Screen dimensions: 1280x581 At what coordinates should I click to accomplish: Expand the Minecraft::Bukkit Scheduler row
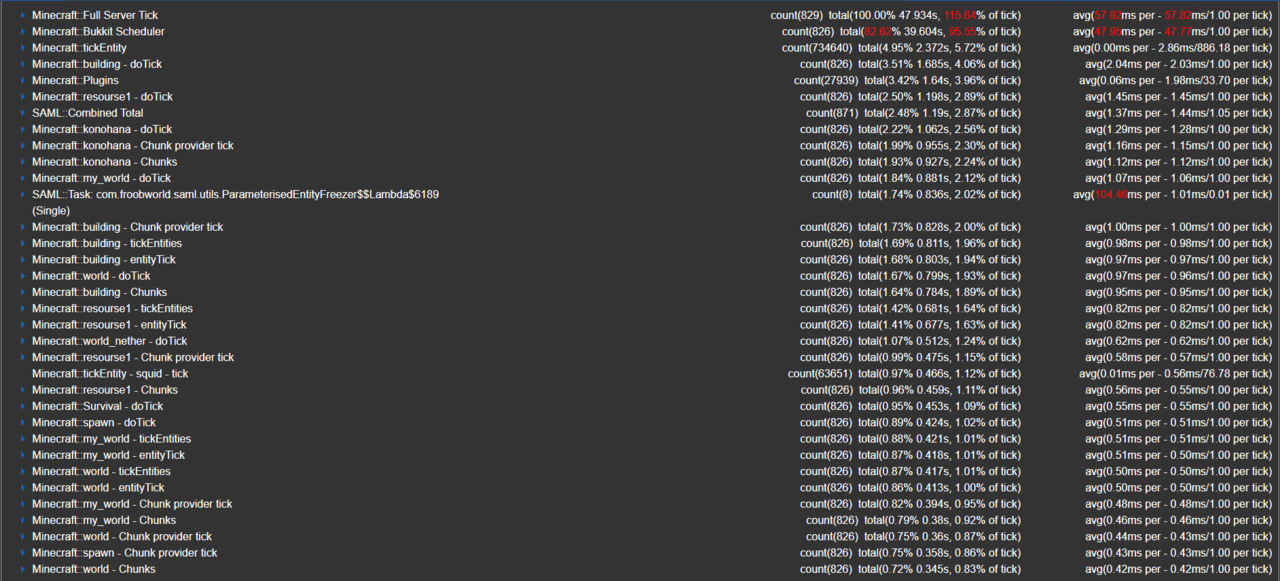coord(23,32)
